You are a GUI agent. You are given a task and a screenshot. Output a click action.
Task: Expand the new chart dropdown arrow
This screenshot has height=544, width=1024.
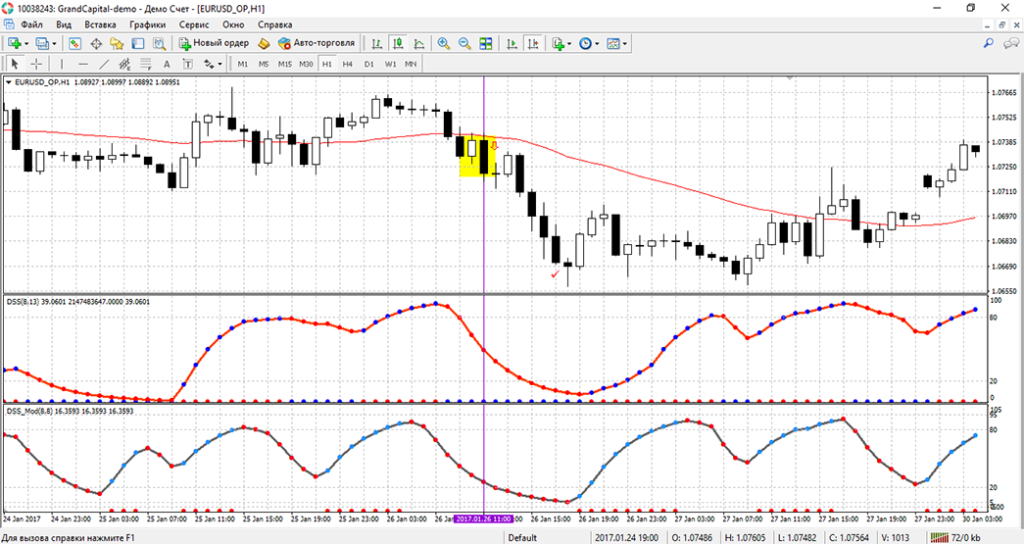(x=26, y=44)
